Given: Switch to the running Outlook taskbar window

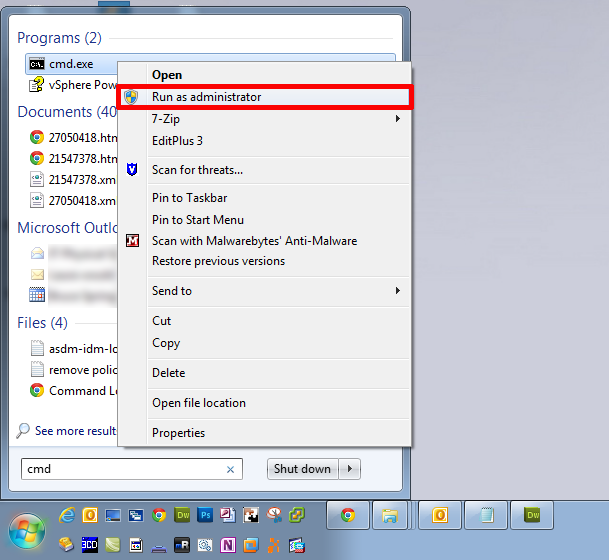Looking at the screenshot, I should click(x=440, y=515).
